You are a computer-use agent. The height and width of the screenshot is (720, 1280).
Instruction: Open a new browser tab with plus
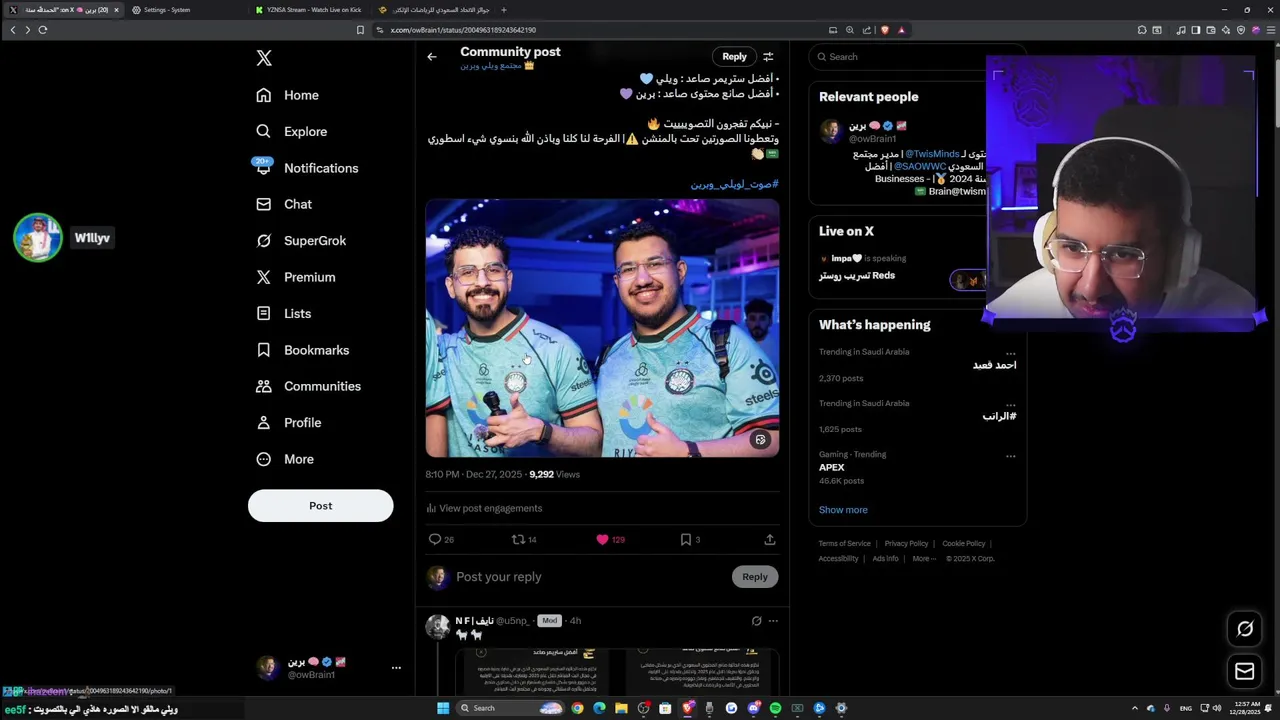pos(503,10)
